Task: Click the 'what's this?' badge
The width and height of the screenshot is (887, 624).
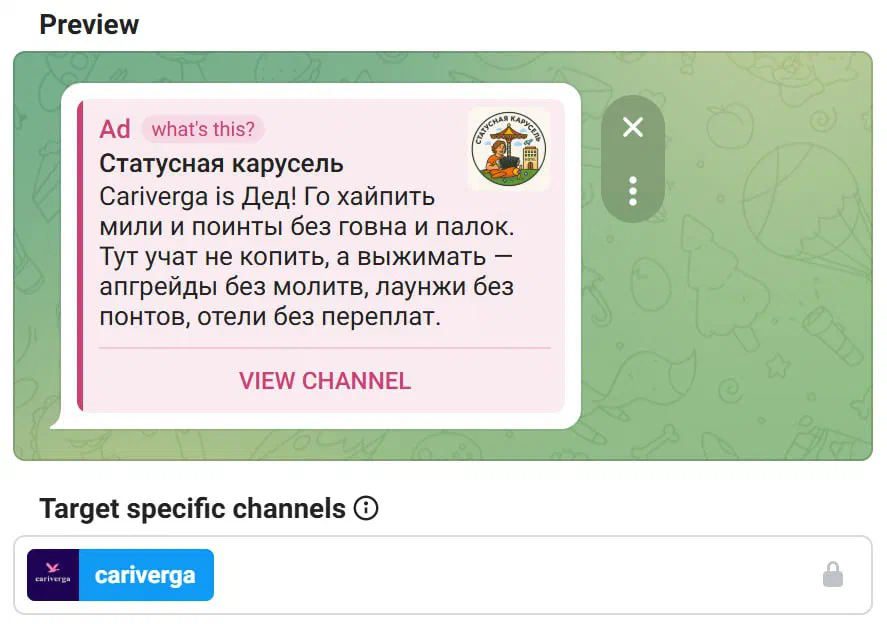Action: 203,129
